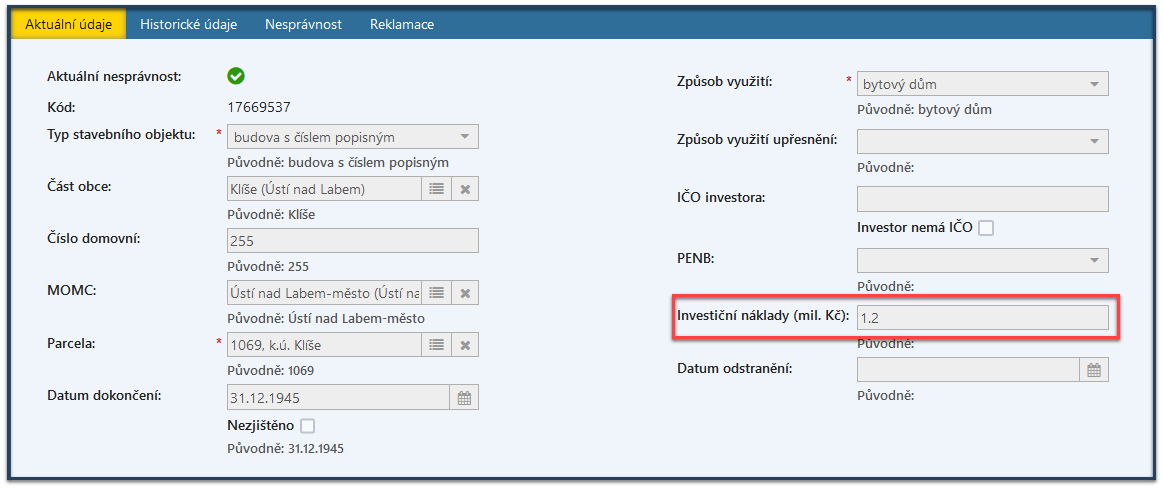Switch to the Historické údaje tab
This screenshot has width=1163, height=489.
pos(188,24)
